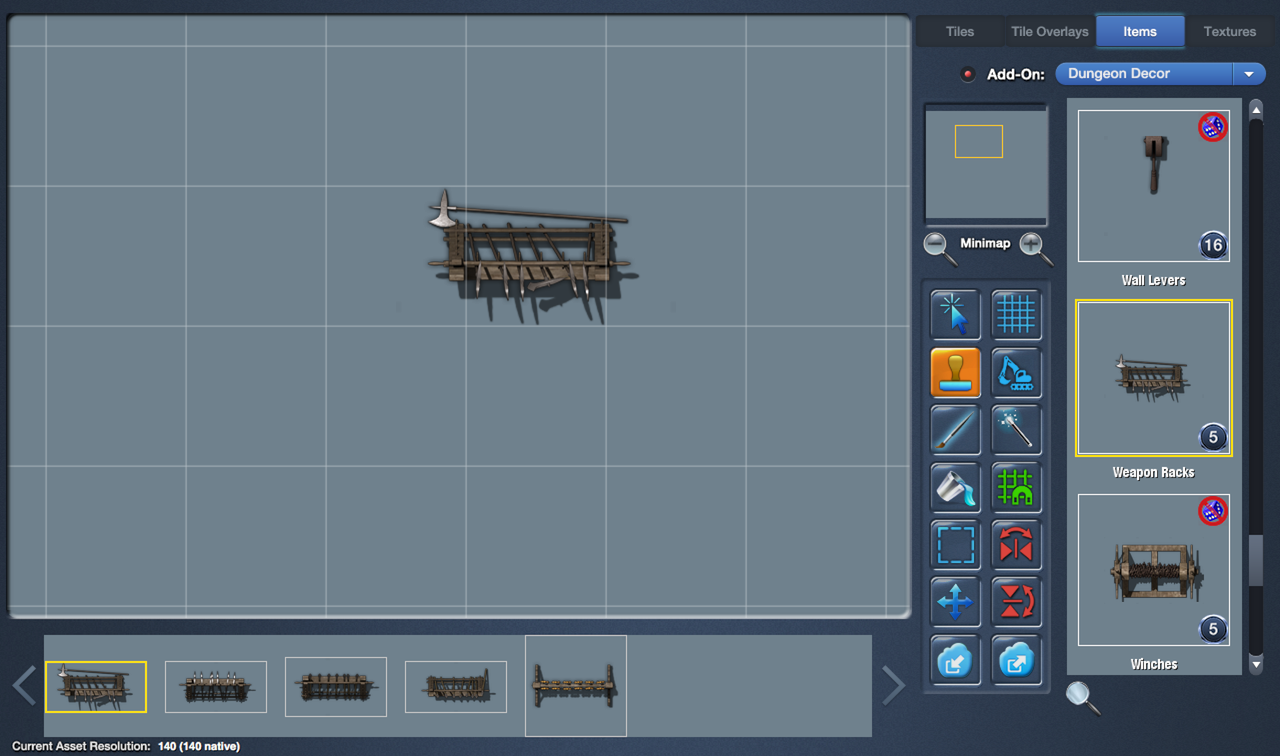Click the Current Asset Resolution status text
This screenshot has height=756, width=1280.
tap(126, 746)
